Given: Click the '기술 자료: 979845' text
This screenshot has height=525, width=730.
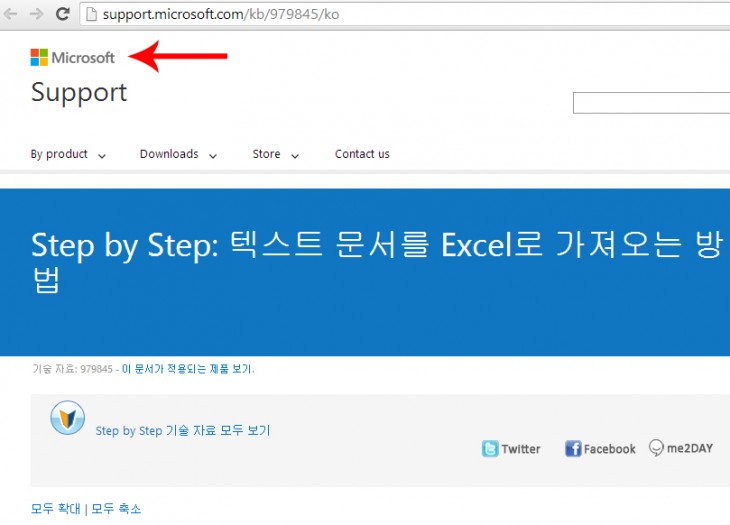Looking at the screenshot, I should [73, 369].
